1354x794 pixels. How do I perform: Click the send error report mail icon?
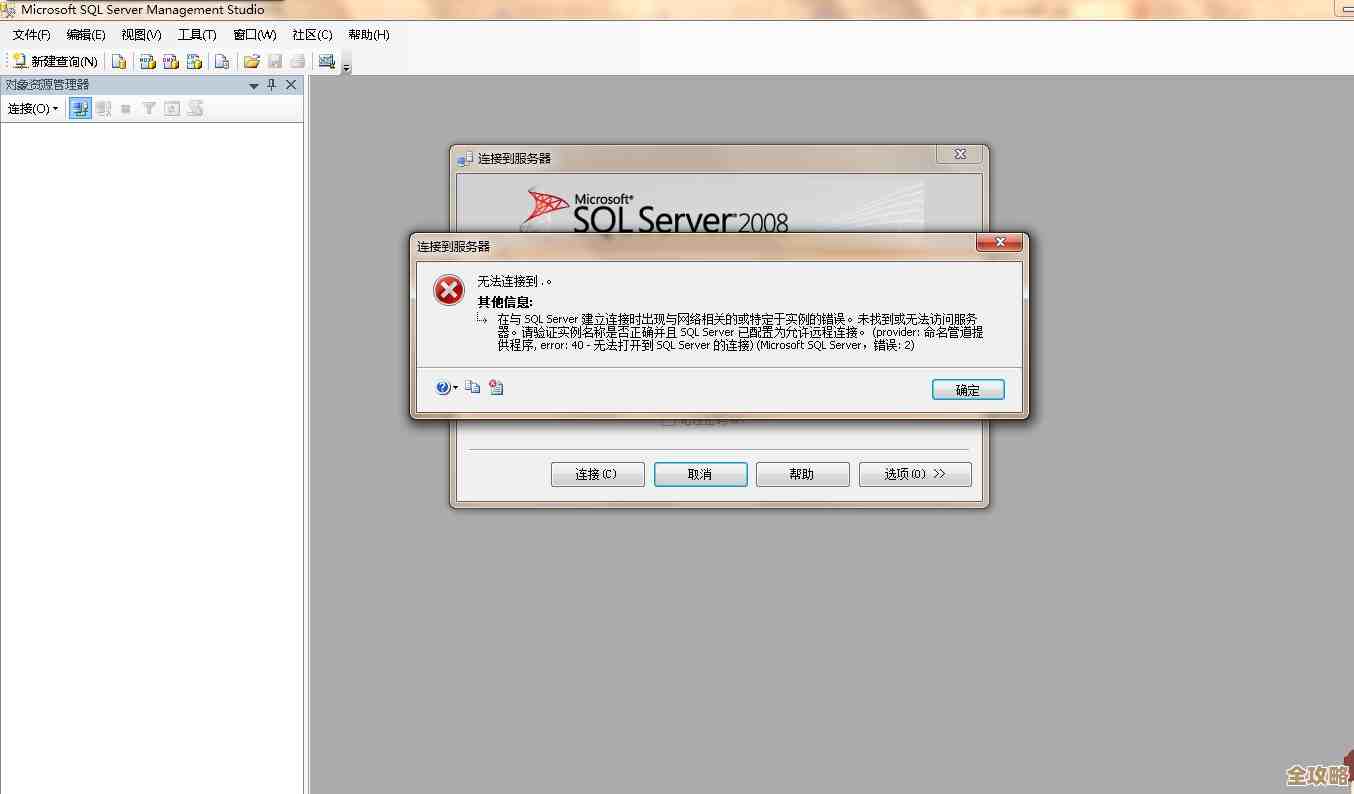pos(496,387)
